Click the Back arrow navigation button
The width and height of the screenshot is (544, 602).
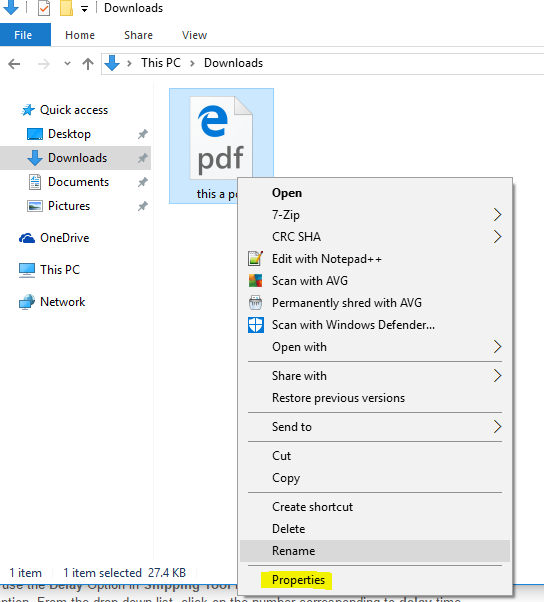tap(14, 64)
